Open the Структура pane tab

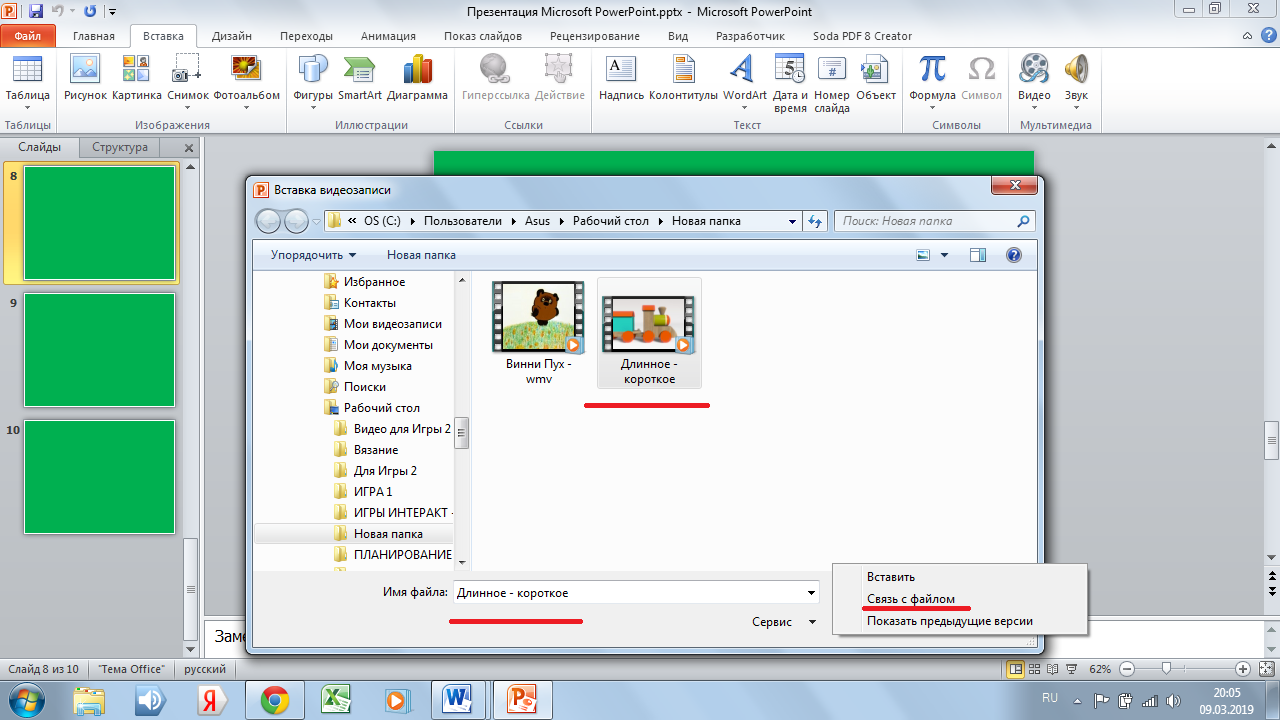click(x=120, y=147)
